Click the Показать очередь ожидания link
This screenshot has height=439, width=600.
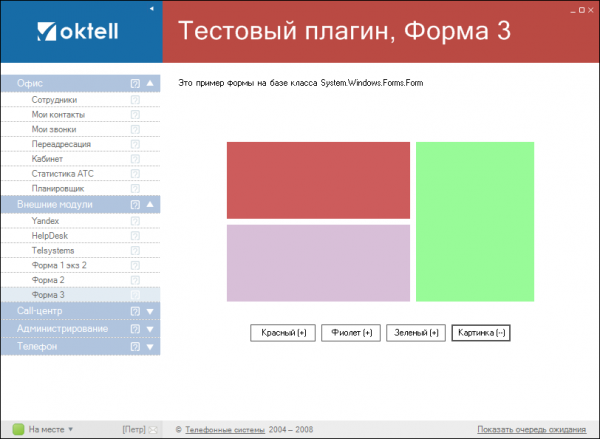pos(532,429)
